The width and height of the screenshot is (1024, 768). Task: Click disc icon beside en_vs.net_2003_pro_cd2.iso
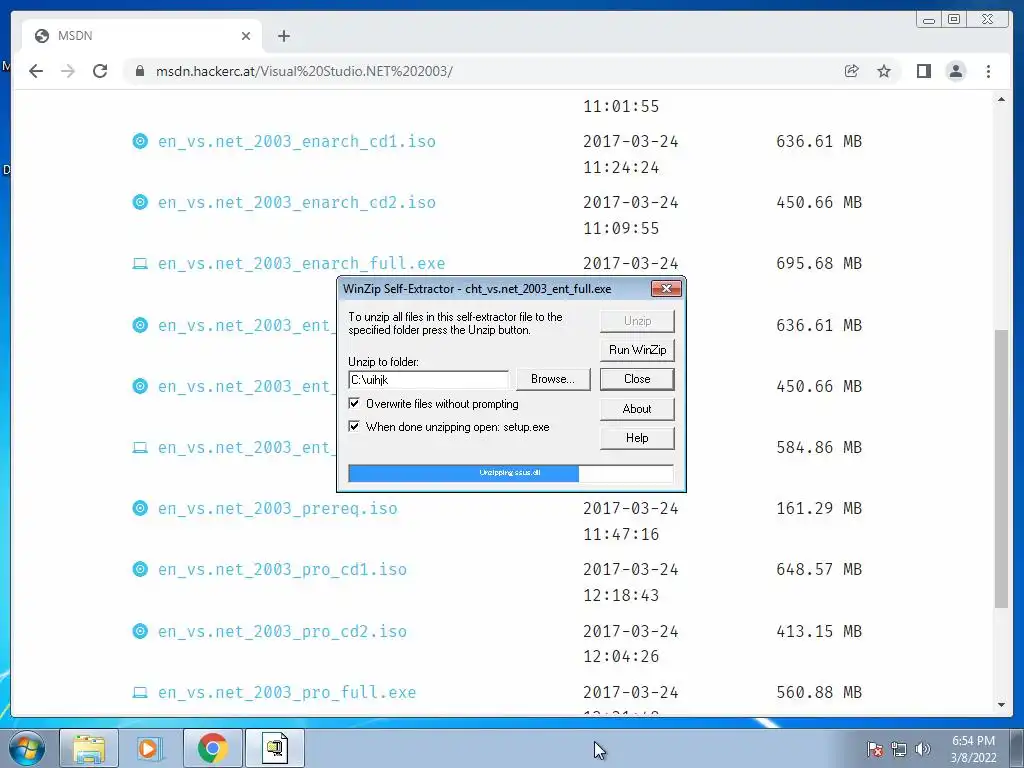pyautogui.click(x=140, y=631)
